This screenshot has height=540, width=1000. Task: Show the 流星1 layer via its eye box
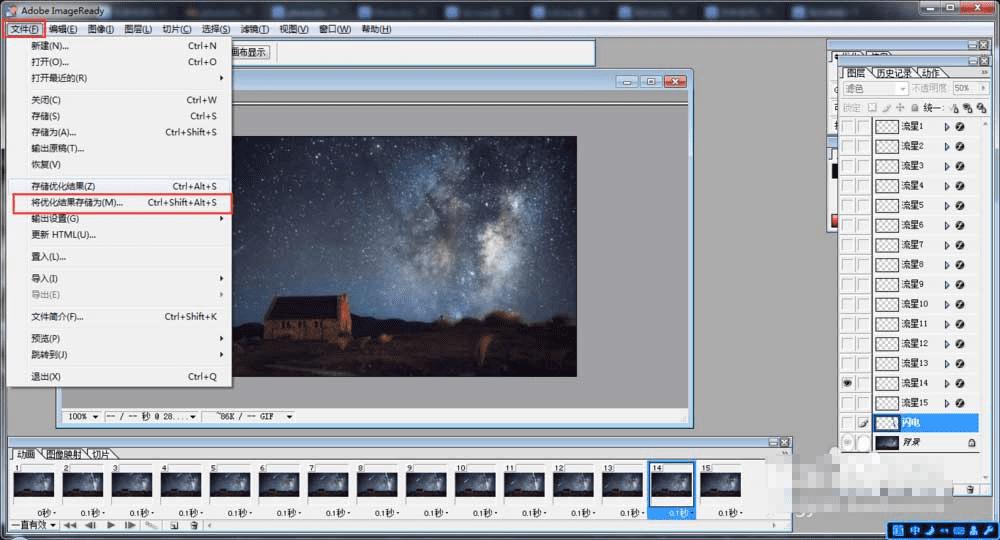[x=848, y=127]
